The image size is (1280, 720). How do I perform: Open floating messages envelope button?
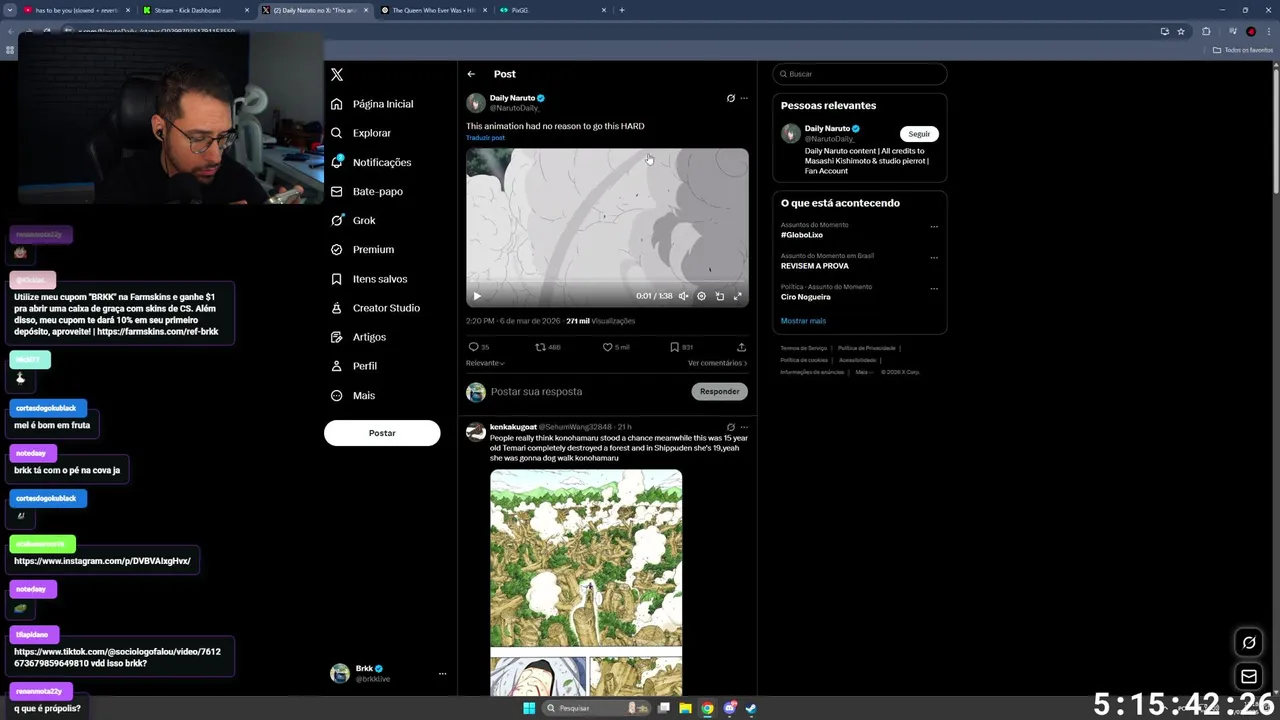pyautogui.click(x=1249, y=677)
